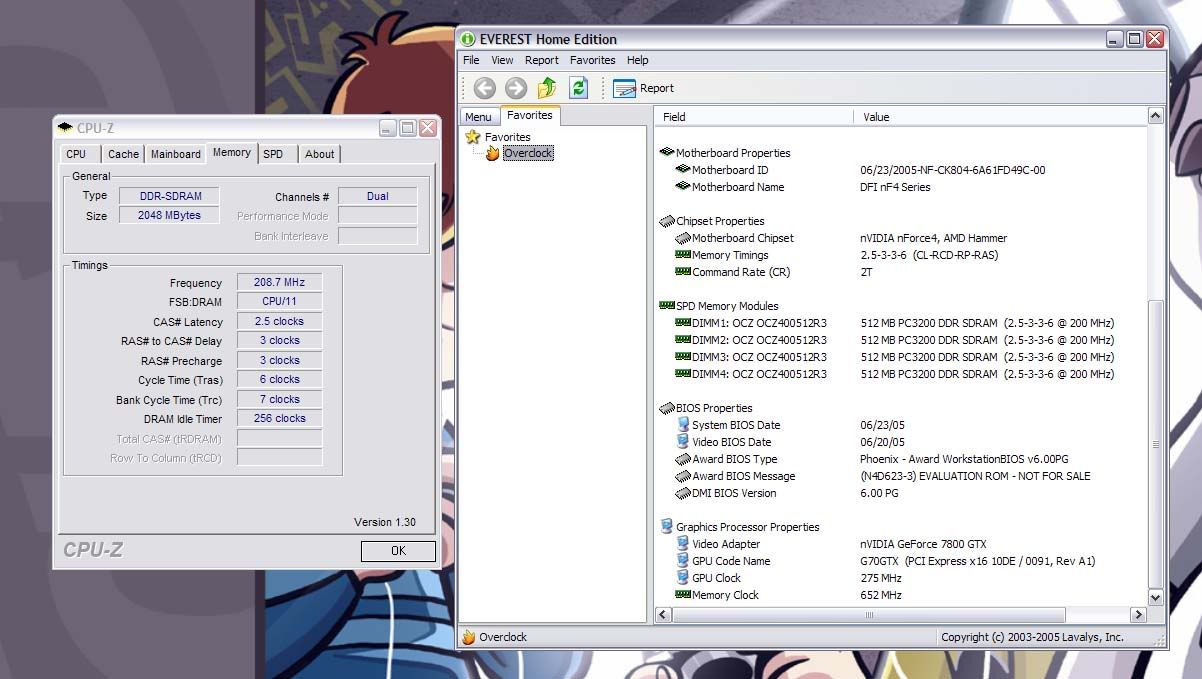Click the Motherboard Properties section icon
Image resolution: width=1202 pixels, height=679 pixels.
click(x=667, y=153)
